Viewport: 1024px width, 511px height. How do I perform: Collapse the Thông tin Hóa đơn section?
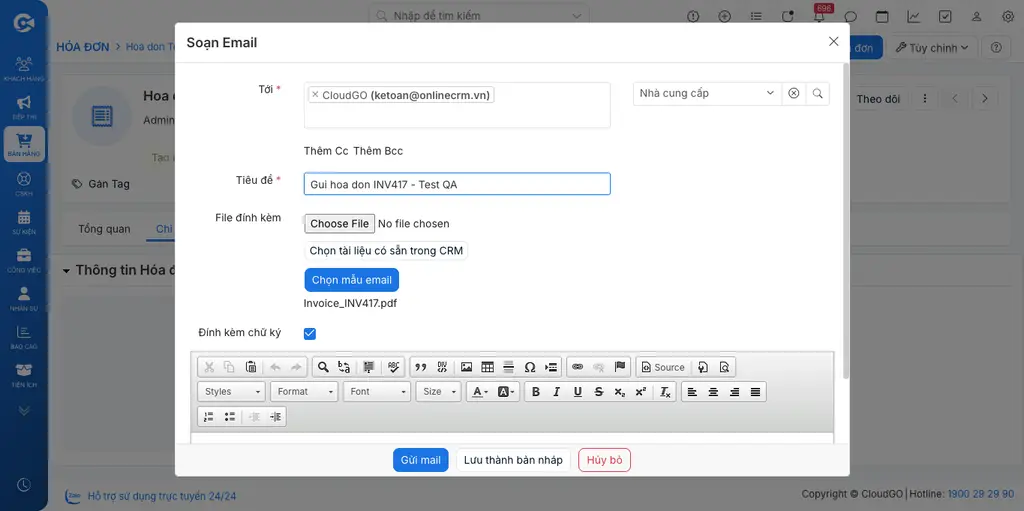coord(67,271)
